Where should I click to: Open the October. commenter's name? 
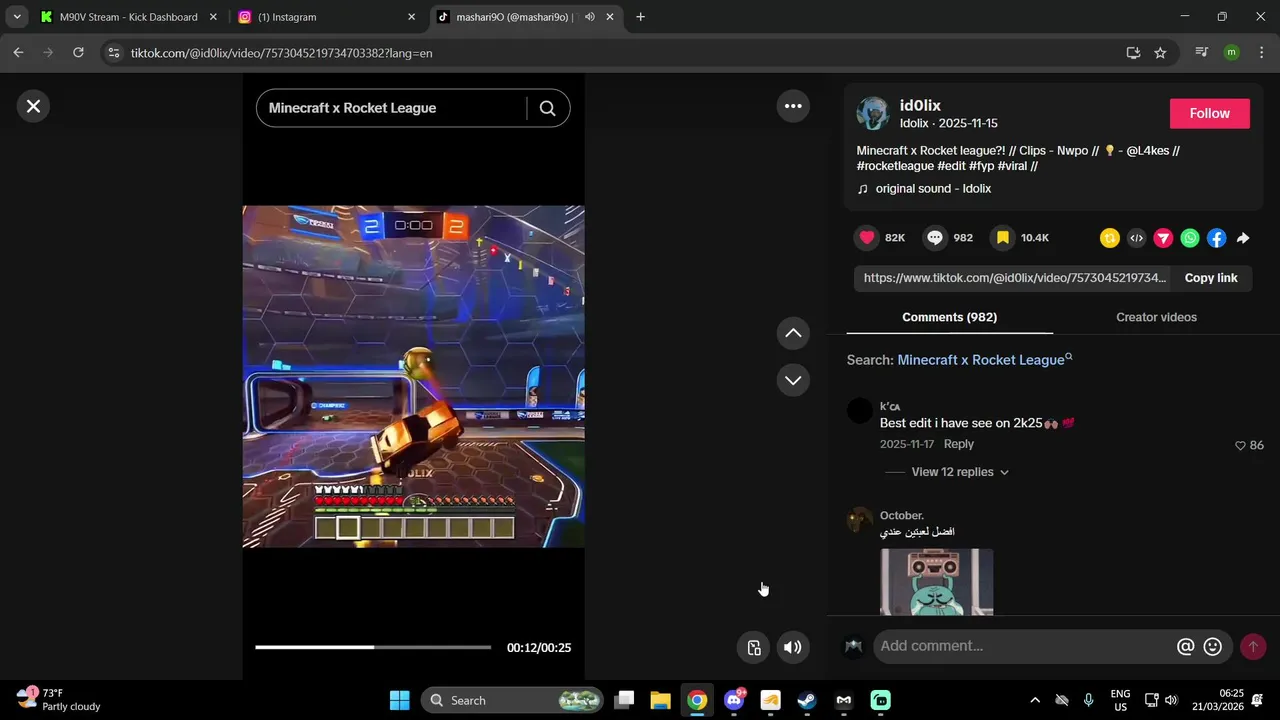pos(901,516)
